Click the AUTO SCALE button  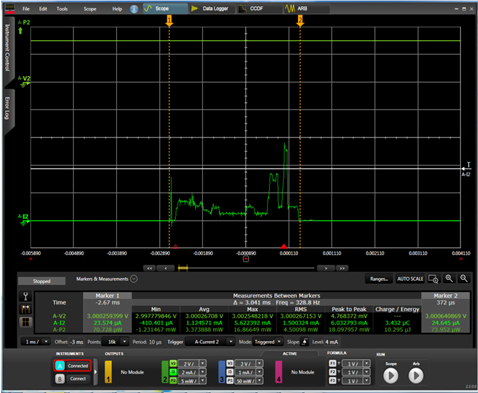click(x=410, y=279)
